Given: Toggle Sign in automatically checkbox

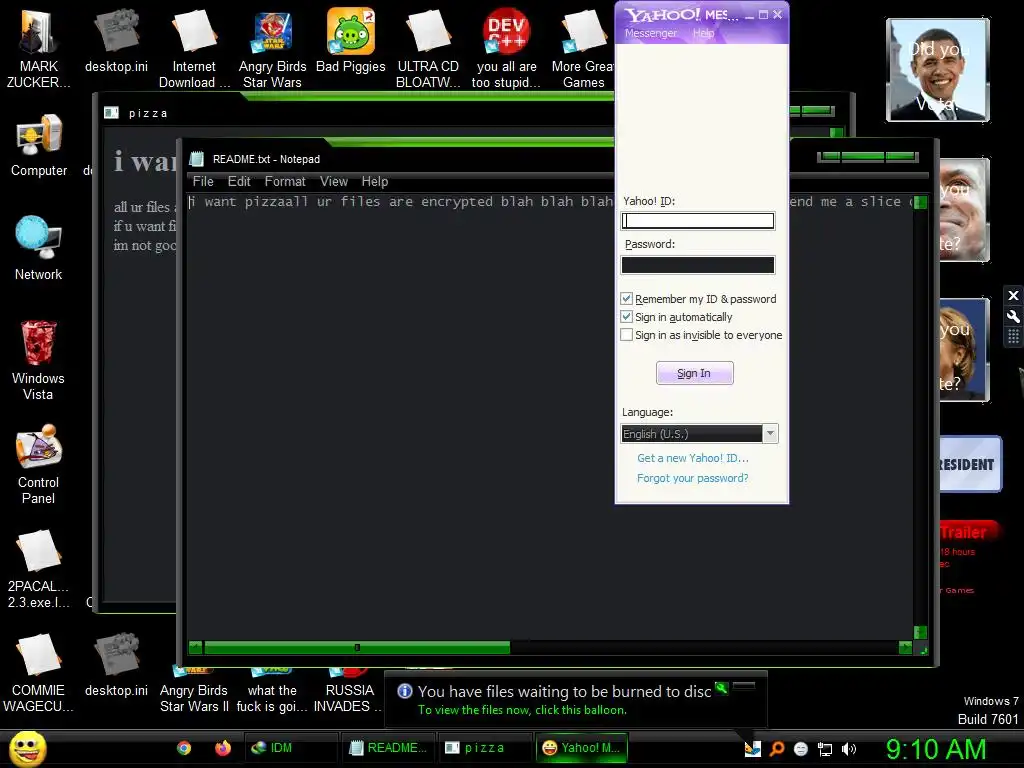Looking at the screenshot, I should tap(626, 317).
